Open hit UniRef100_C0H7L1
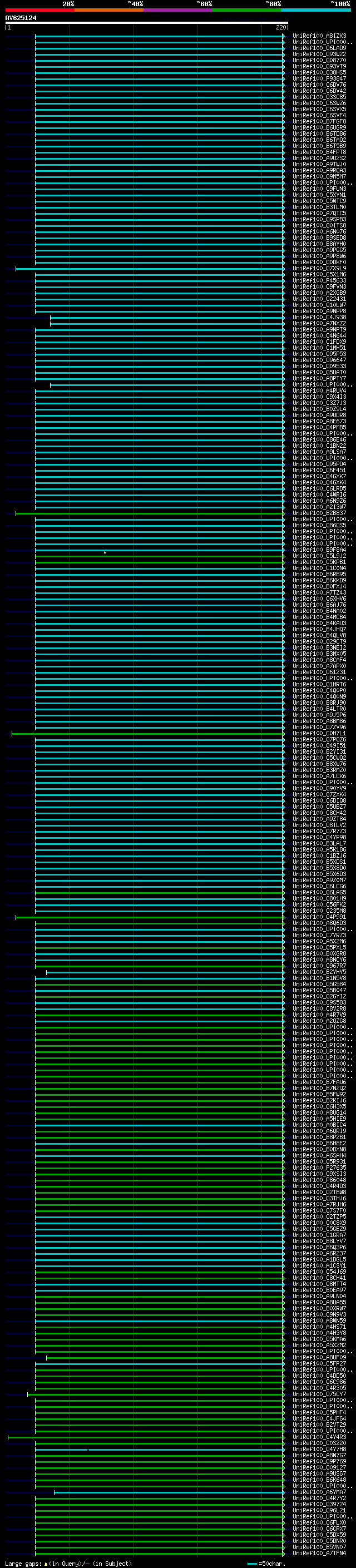 pyautogui.click(x=319, y=734)
